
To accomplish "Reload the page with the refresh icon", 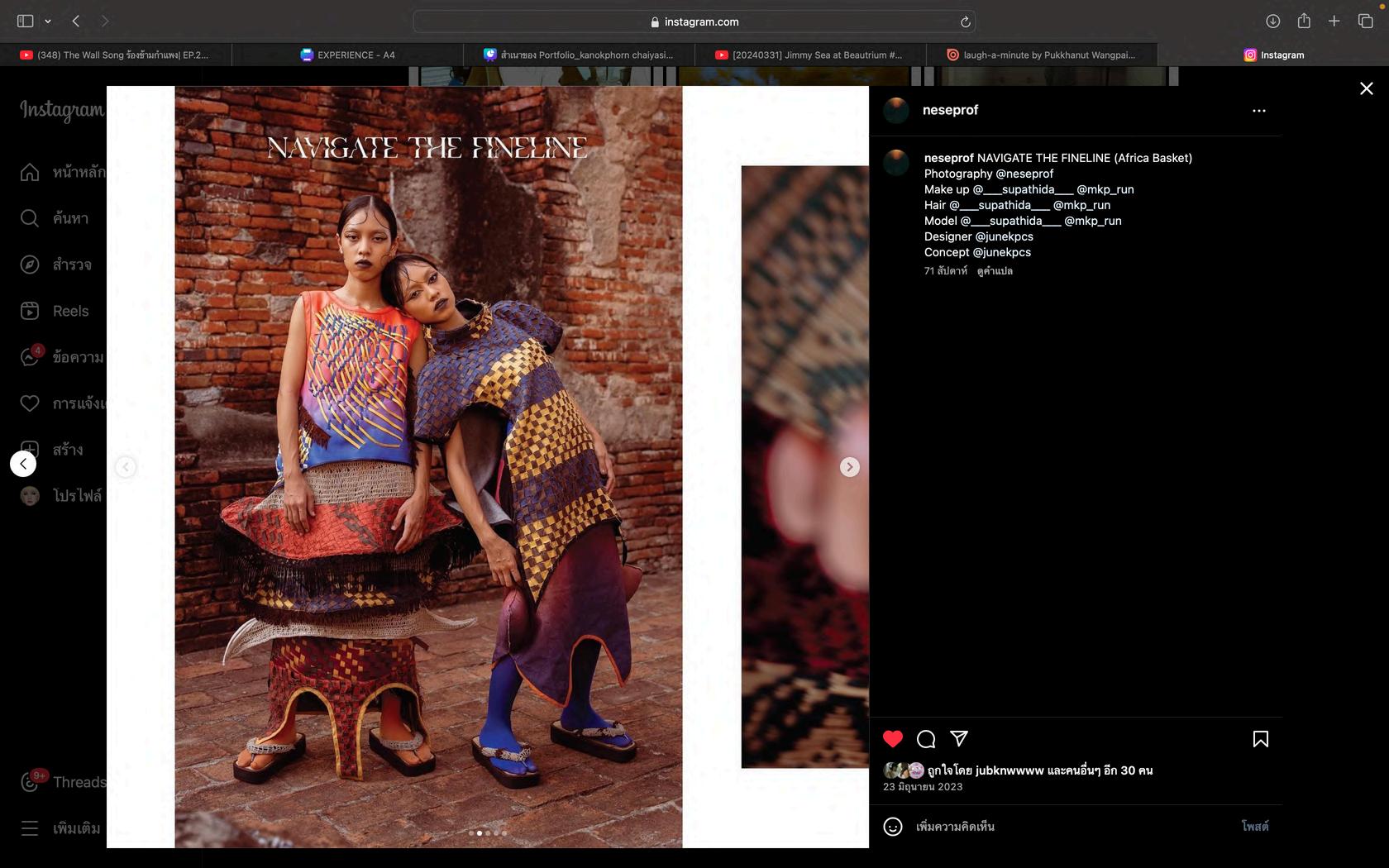I will (964, 21).
